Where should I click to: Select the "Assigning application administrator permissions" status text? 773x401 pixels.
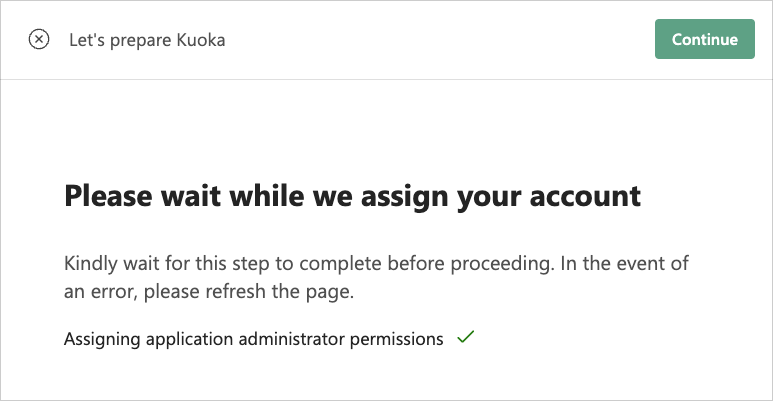253,339
